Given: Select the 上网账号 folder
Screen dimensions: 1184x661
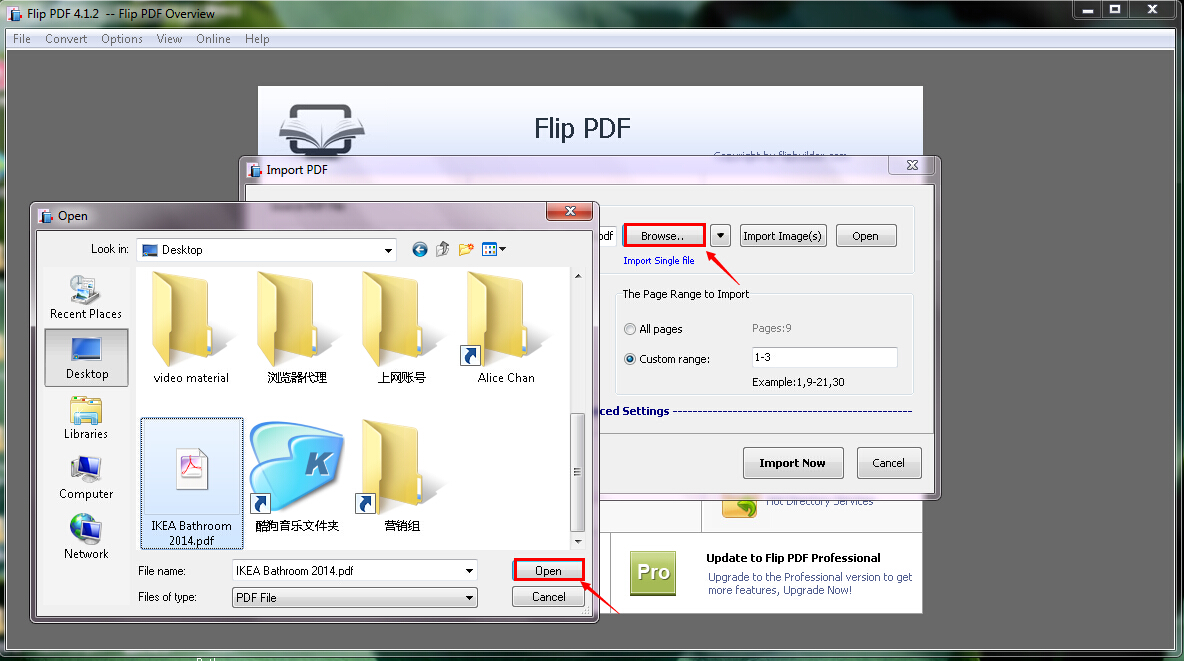Looking at the screenshot, I should coord(401,329).
